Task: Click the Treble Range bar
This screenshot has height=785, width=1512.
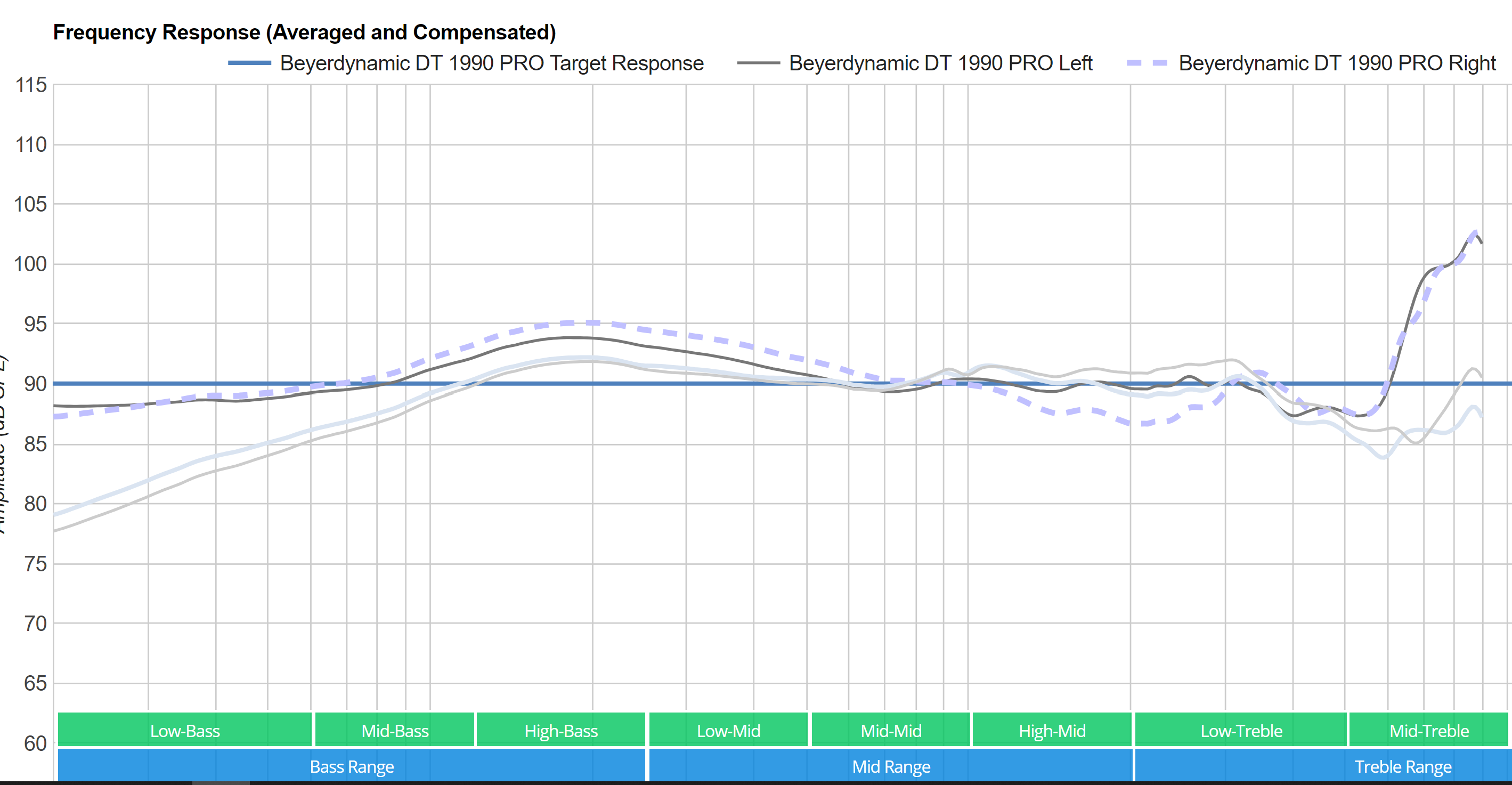Action: point(1323,766)
